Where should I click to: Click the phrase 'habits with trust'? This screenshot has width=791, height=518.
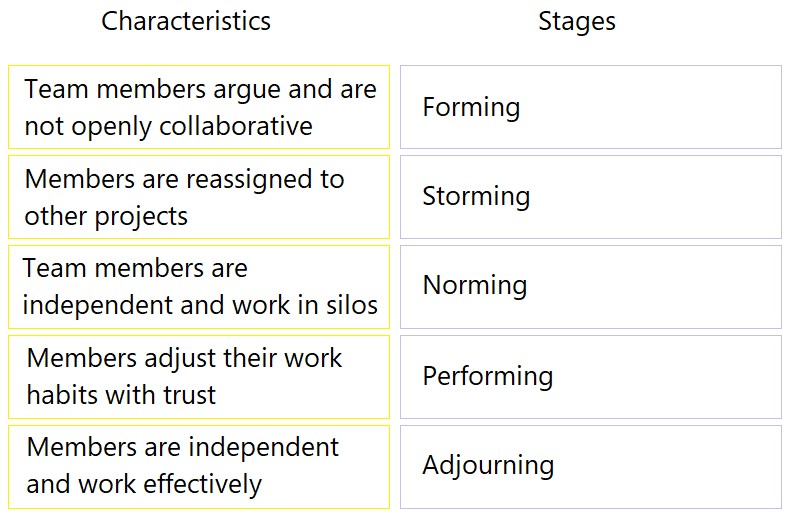[121, 394]
